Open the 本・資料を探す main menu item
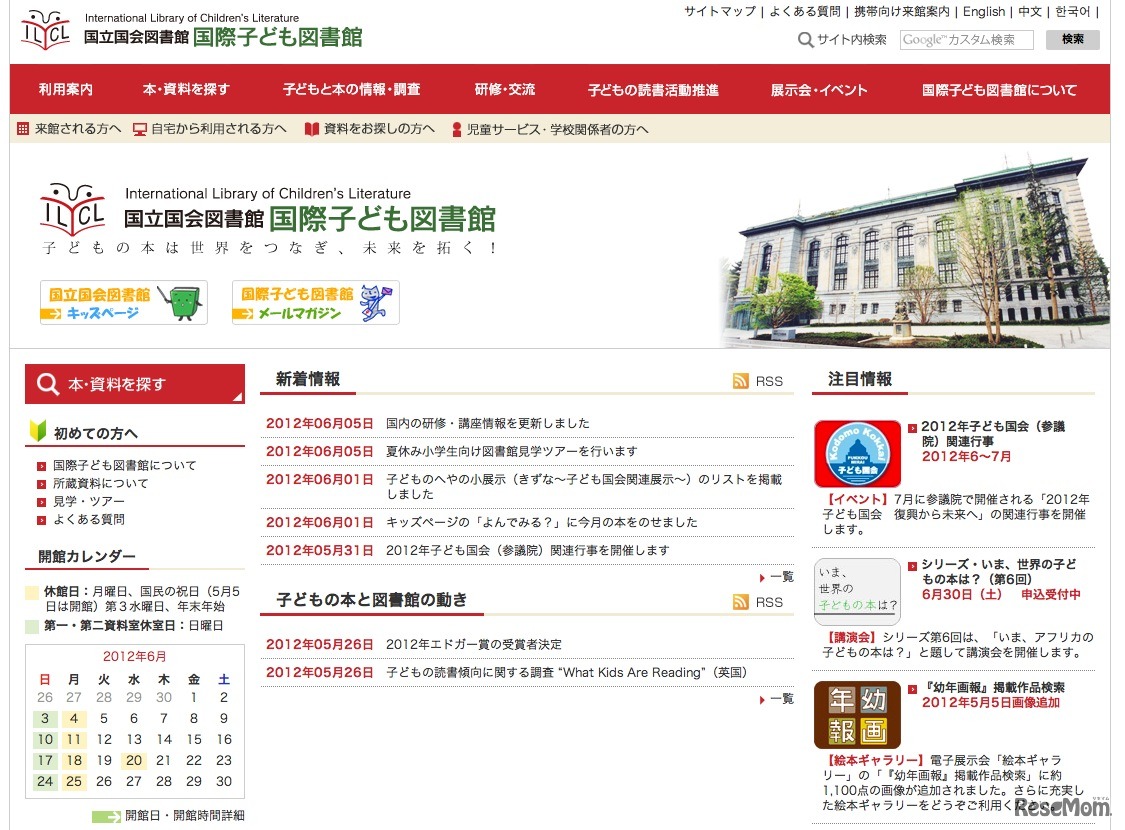The image size is (1125, 830). tap(186, 90)
